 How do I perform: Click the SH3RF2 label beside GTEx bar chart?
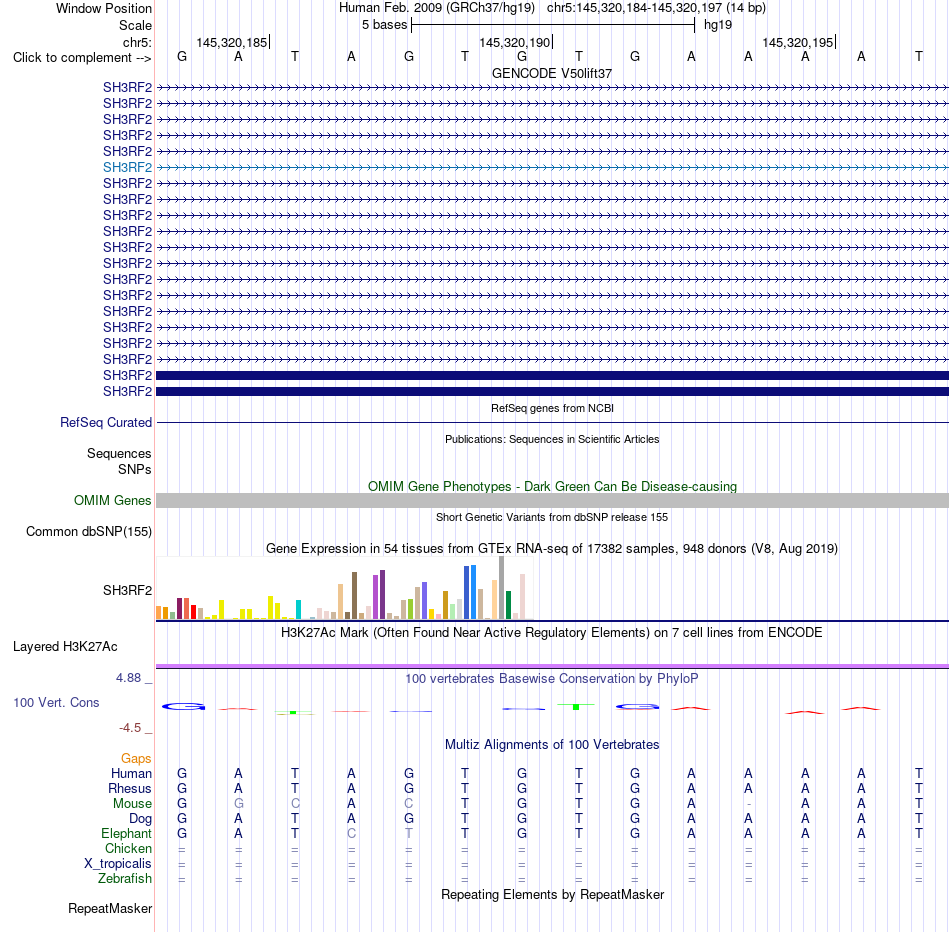click(127, 590)
